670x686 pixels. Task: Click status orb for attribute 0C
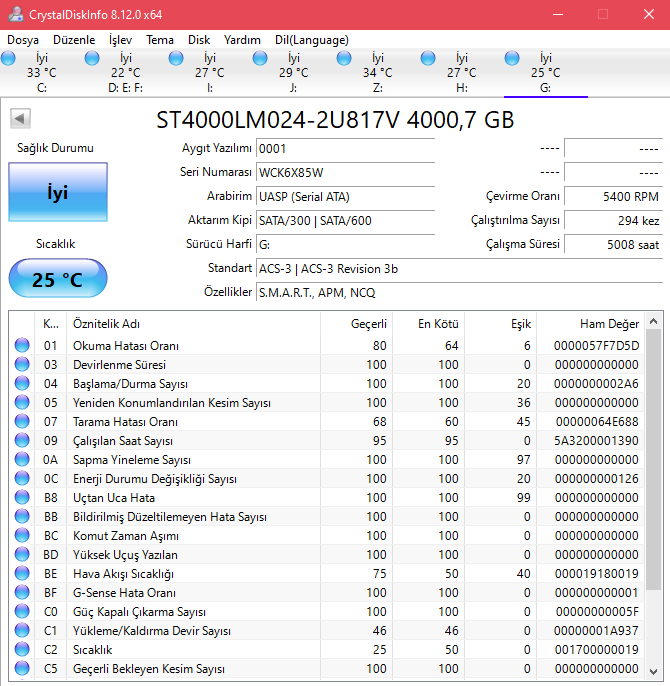[22, 478]
